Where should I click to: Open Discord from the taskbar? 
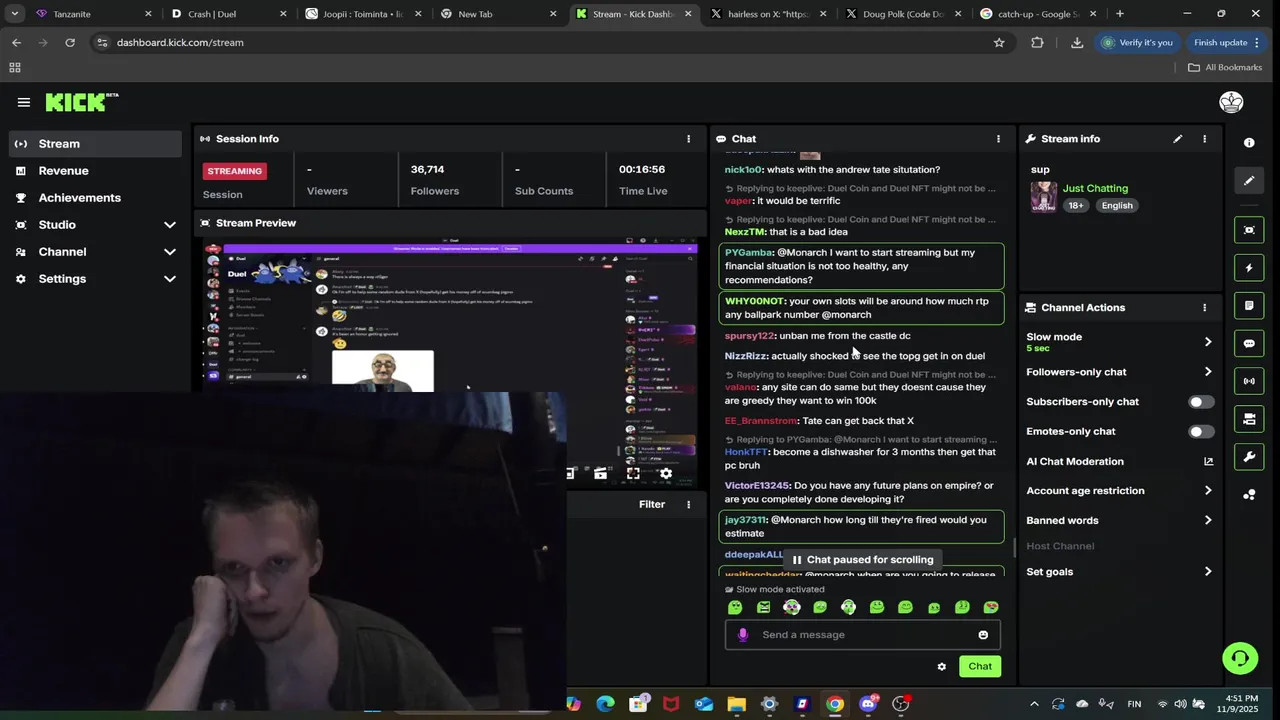click(867, 704)
